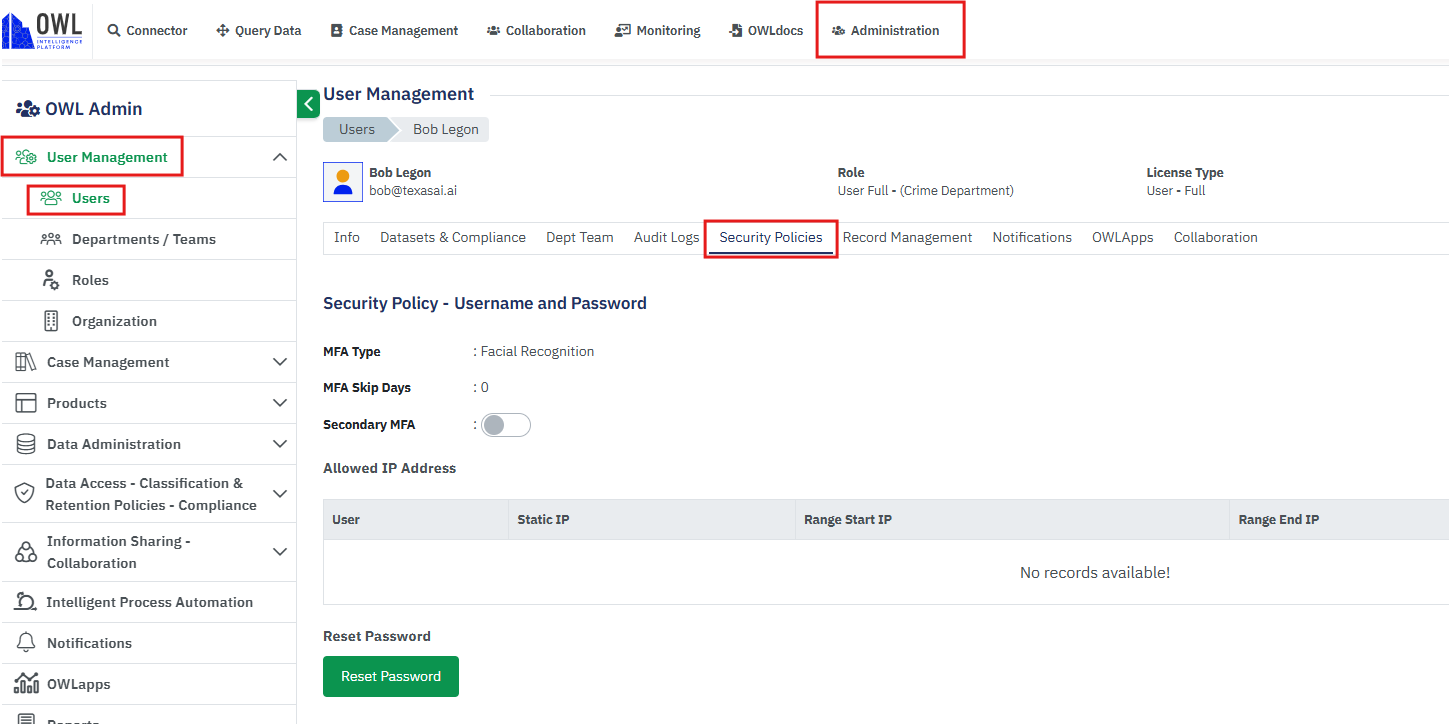Image resolution: width=1449 pixels, height=724 pixels.
Task: Click the Notifications bell icon in sidebar
Action: pos(27,643)
